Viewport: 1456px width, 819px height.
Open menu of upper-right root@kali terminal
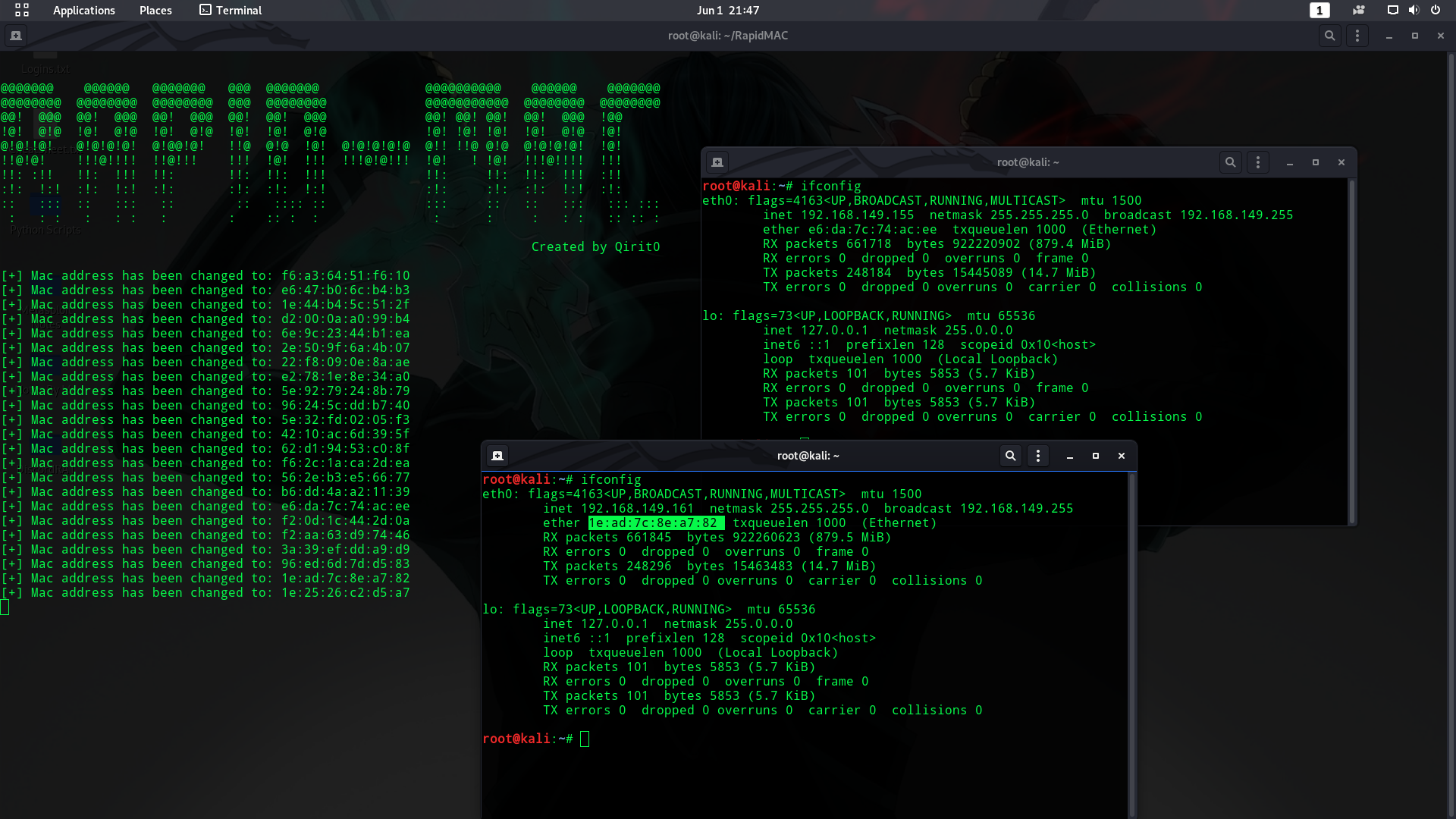[1258, 162]
